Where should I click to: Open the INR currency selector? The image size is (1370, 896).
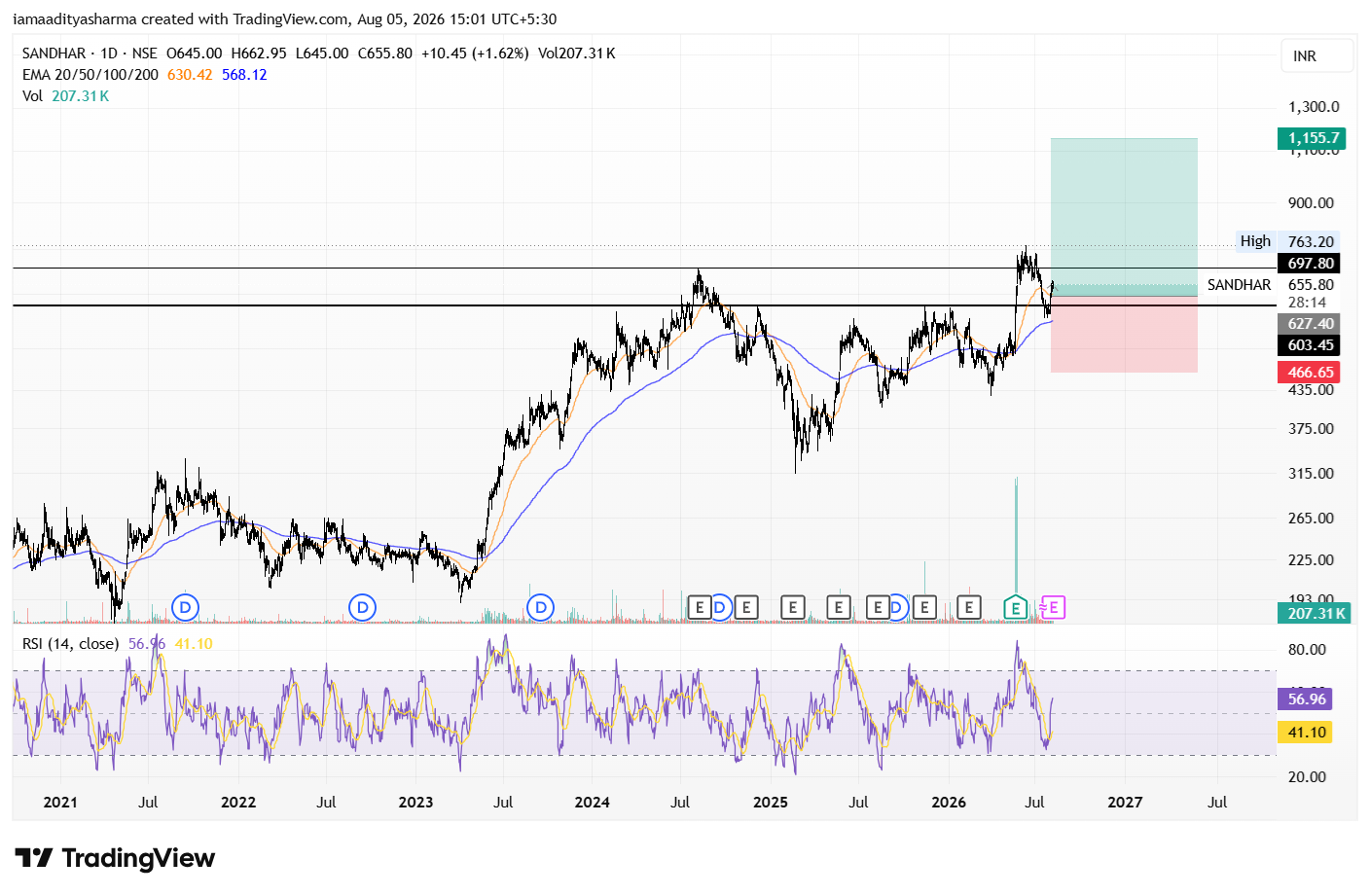coord(1316,55)
